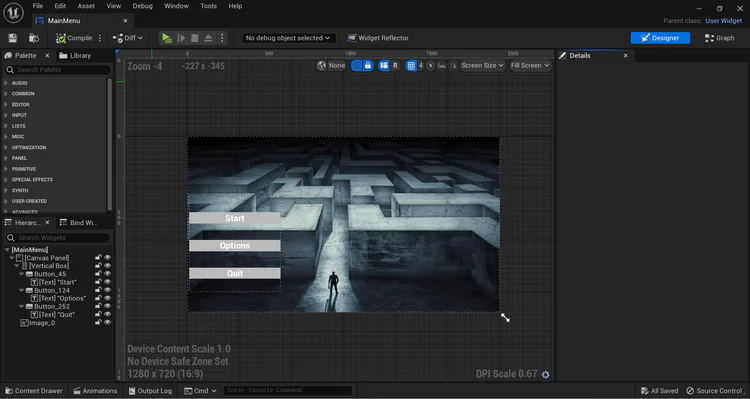This screenshot has width=750, height=399.
Task: Click the Compile button
Action: [x=74, y=38]
